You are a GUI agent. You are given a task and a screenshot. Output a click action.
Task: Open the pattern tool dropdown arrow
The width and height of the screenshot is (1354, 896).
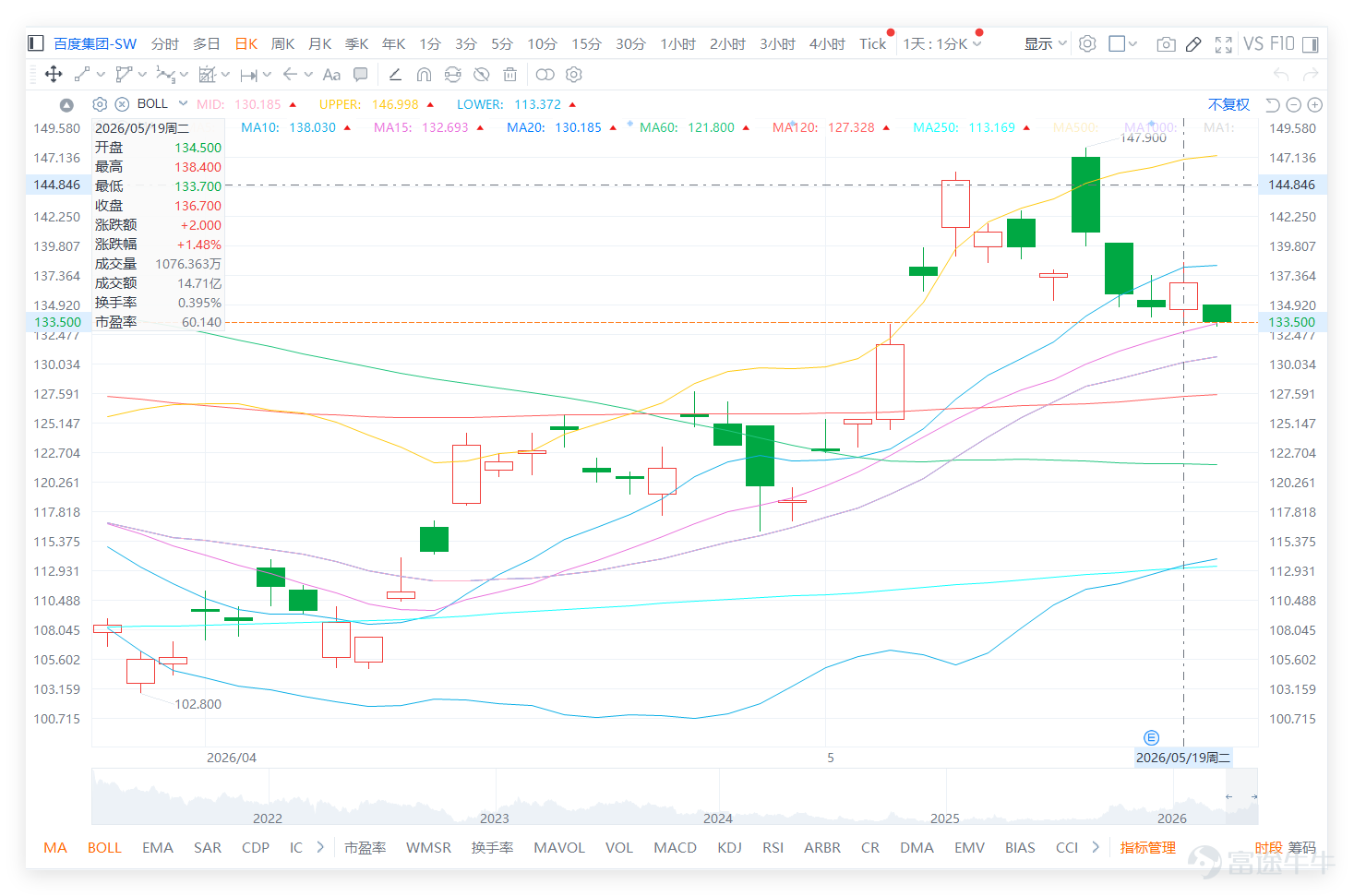(225, 75)
